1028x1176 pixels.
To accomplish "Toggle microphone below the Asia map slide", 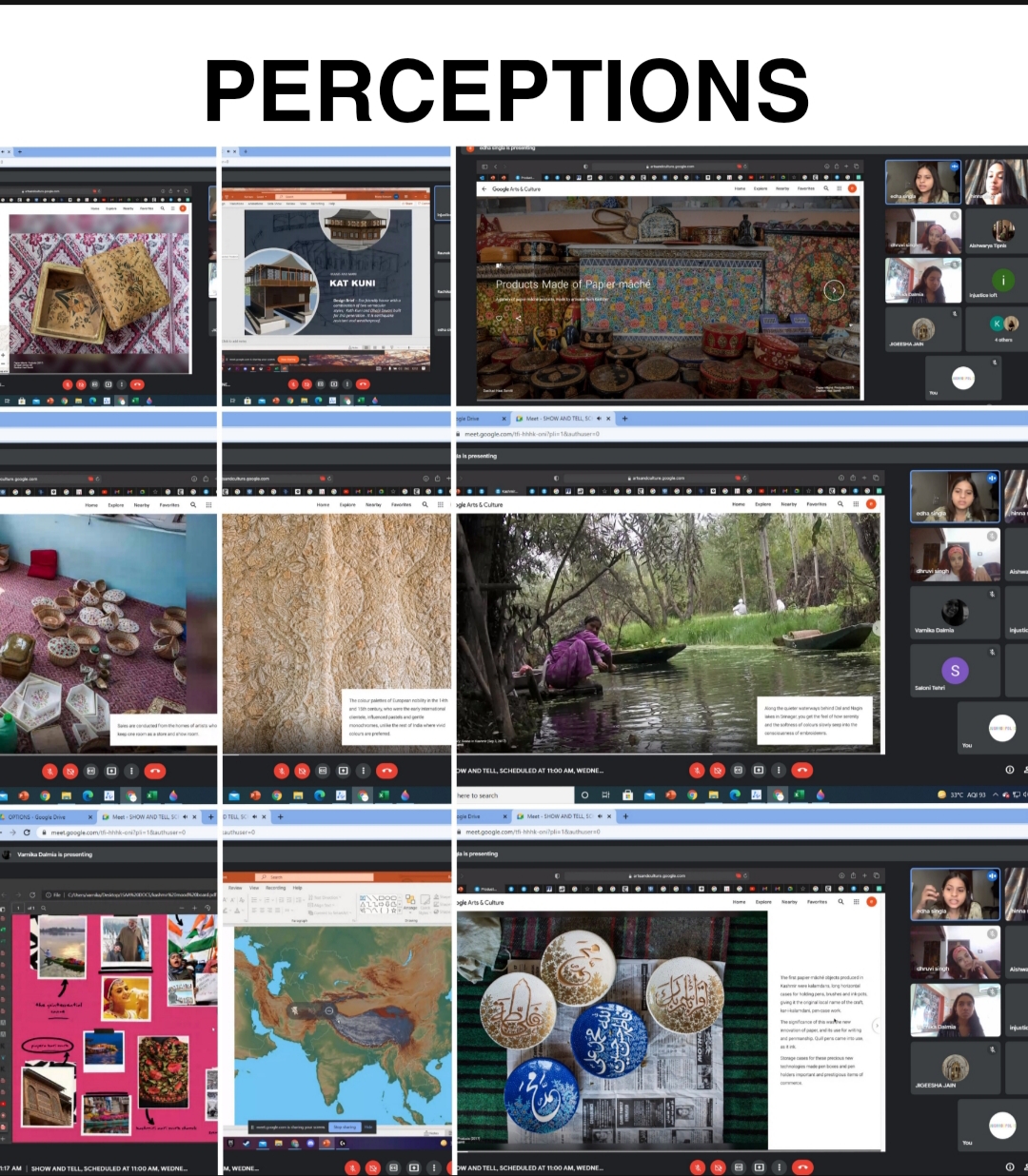I will pos(352,1167).
